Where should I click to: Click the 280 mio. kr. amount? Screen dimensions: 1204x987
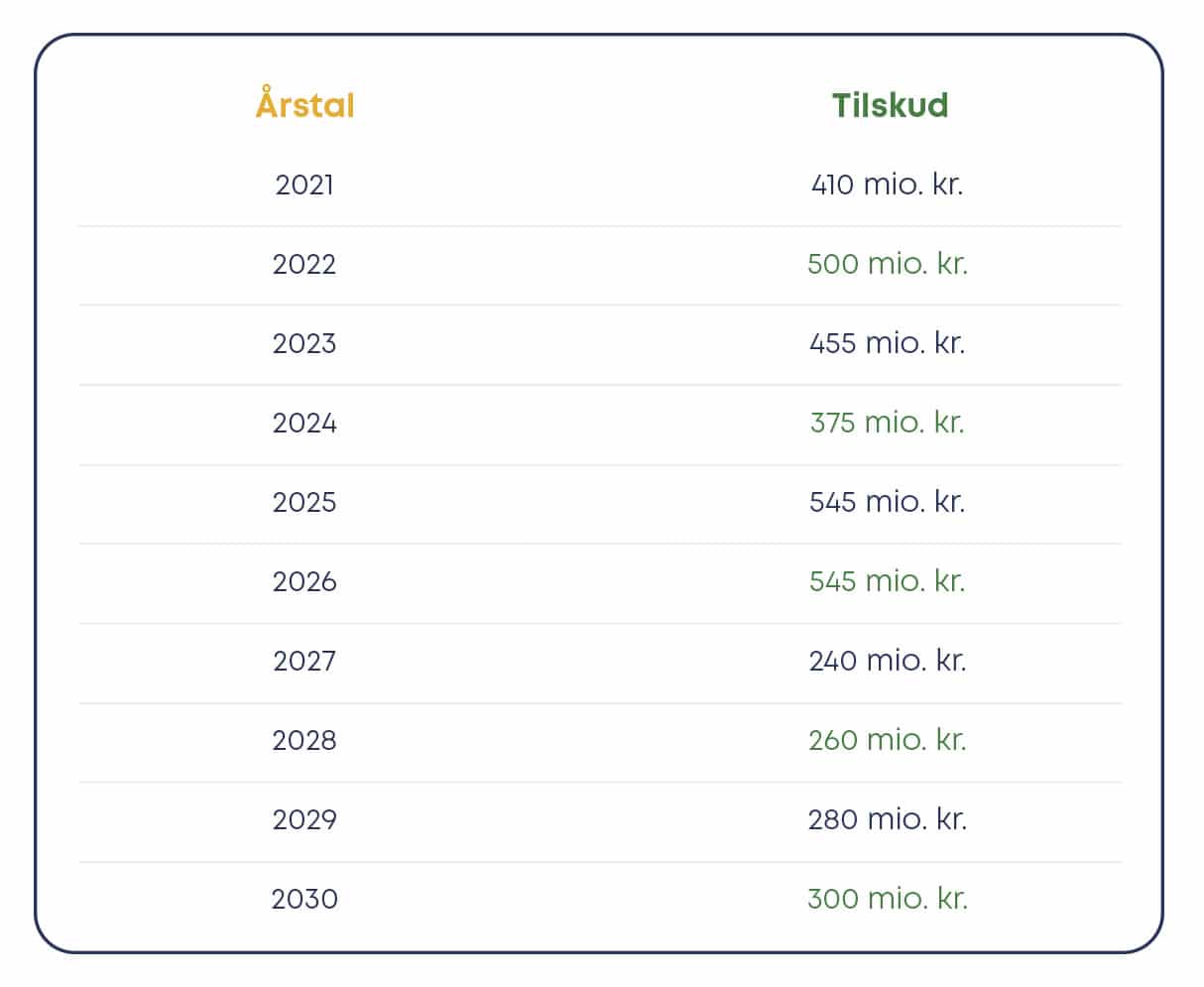pyautogui.click(x=887, y=819)
